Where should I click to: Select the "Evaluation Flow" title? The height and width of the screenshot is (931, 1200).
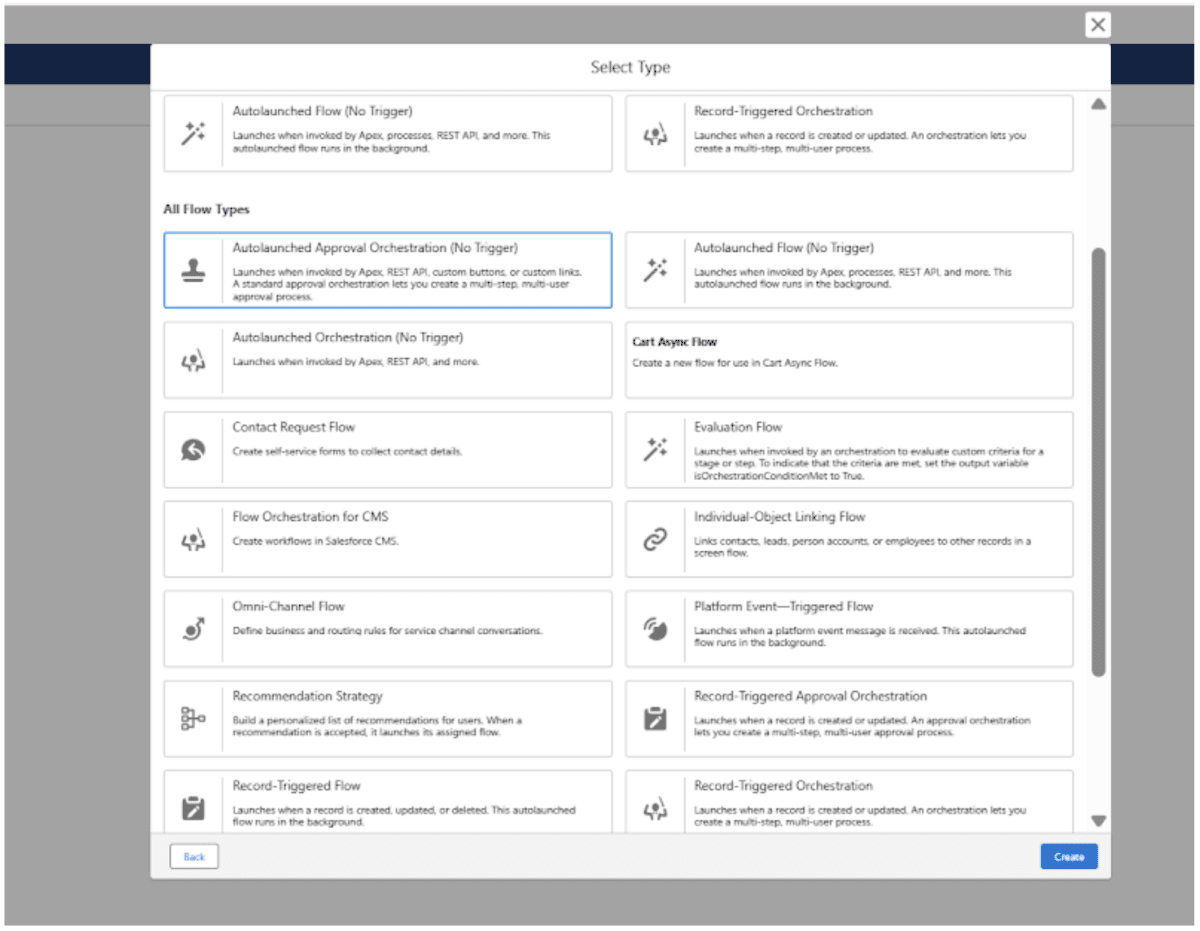point(738,427)
